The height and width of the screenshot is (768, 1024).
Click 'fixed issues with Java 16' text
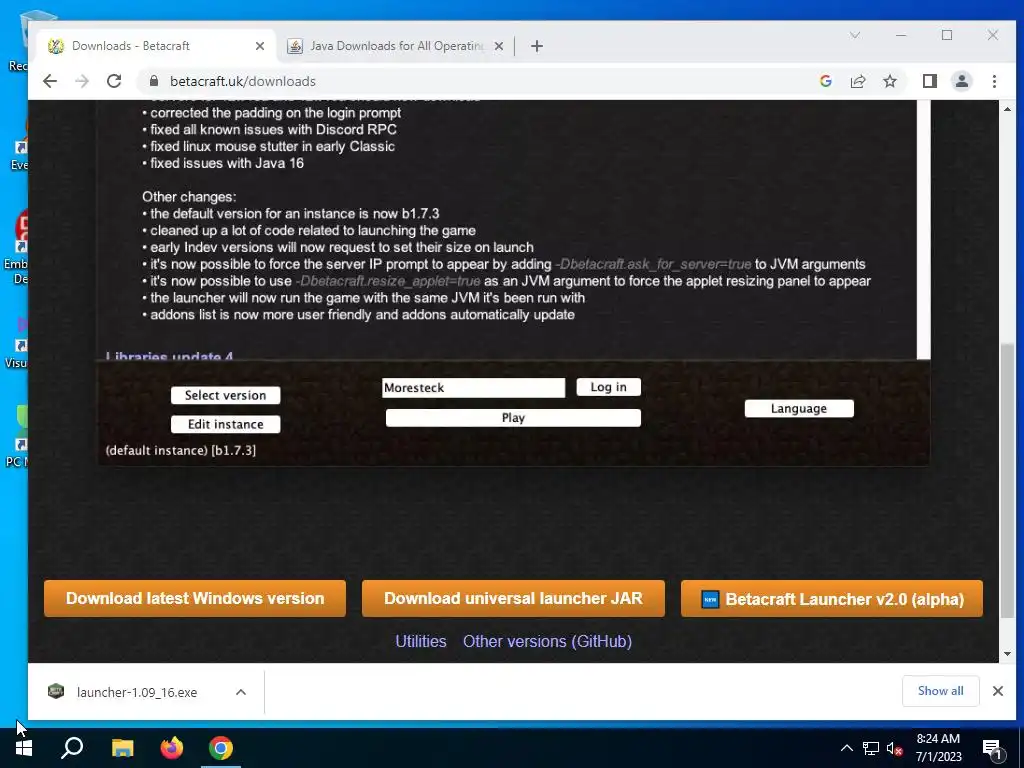pyautogui.click(x=227, y=163)
